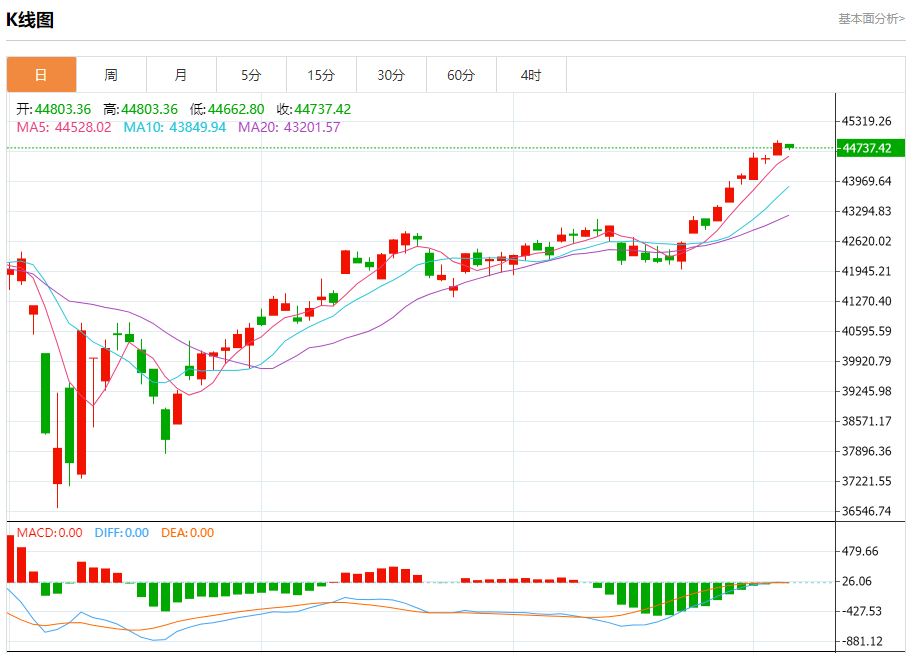Click the K线图 heading
Viewport: 910px width, 653px height.
pyautogui.click(x=30, y=20)
